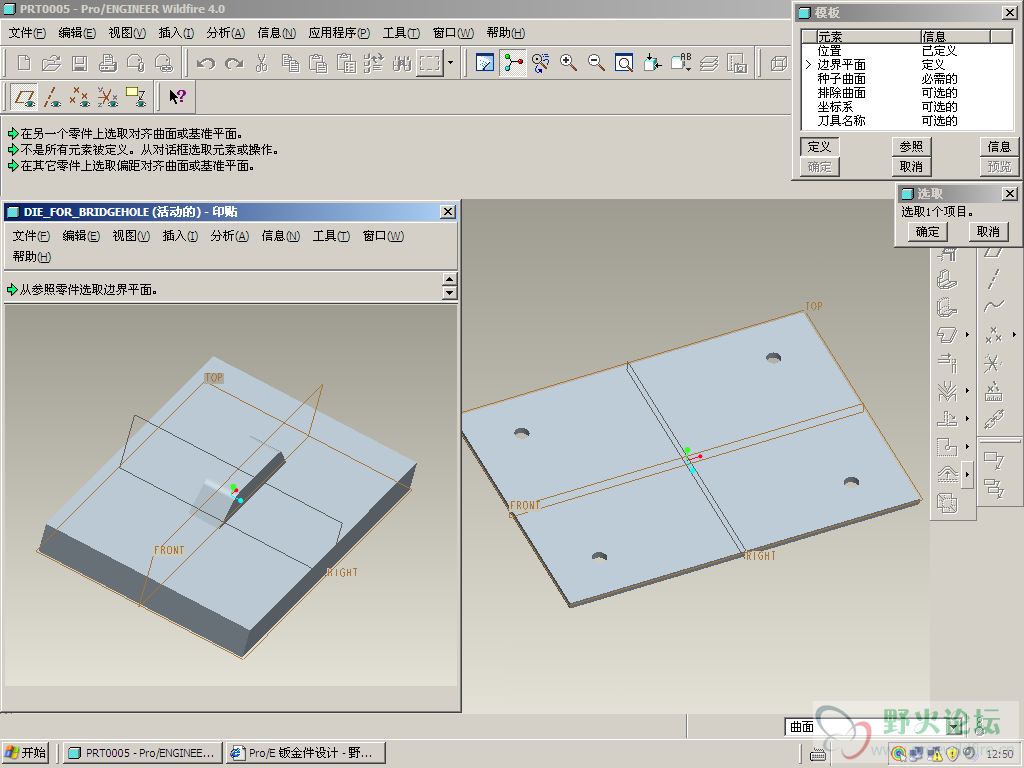The width and height of the screenshot is (1024, 768).
Task: Toggle annotation element display
Action: coord(136,97)
